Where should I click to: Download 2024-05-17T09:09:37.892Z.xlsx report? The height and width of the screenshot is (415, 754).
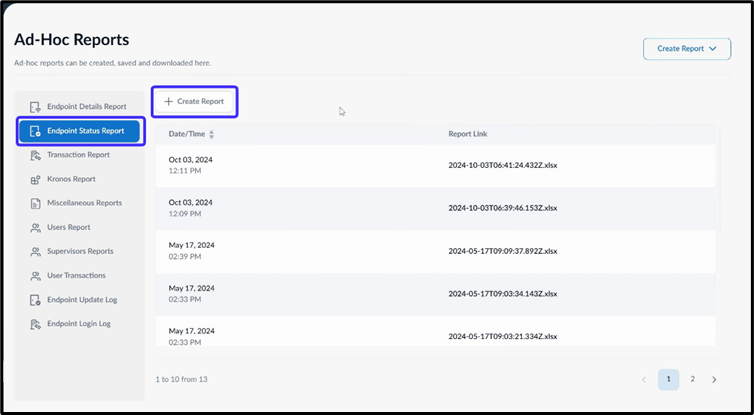click(503, 251)
